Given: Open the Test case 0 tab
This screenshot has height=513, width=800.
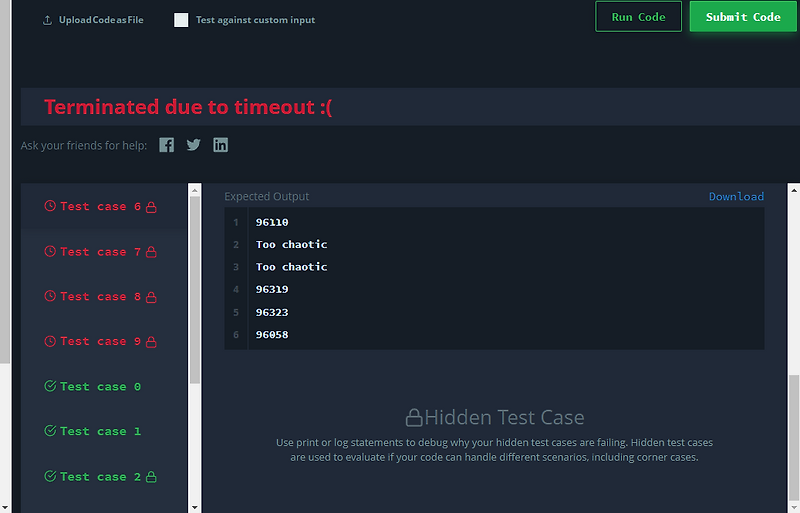Looking at the screenshot, I should [105, 386].
